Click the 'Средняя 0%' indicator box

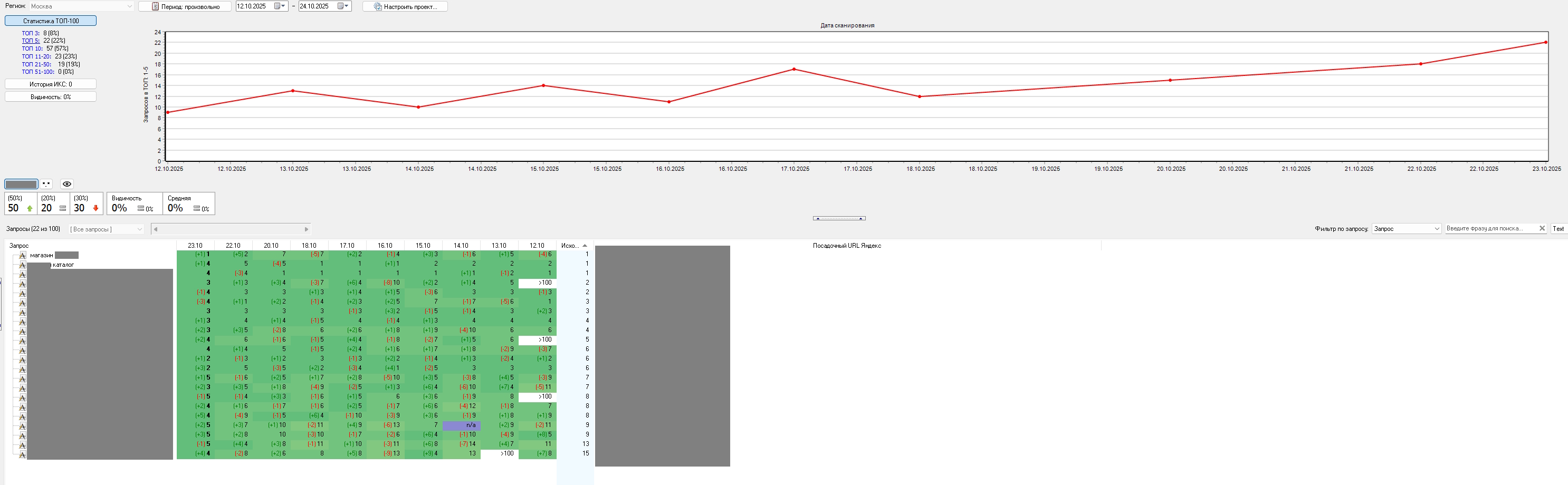(189, 204)
